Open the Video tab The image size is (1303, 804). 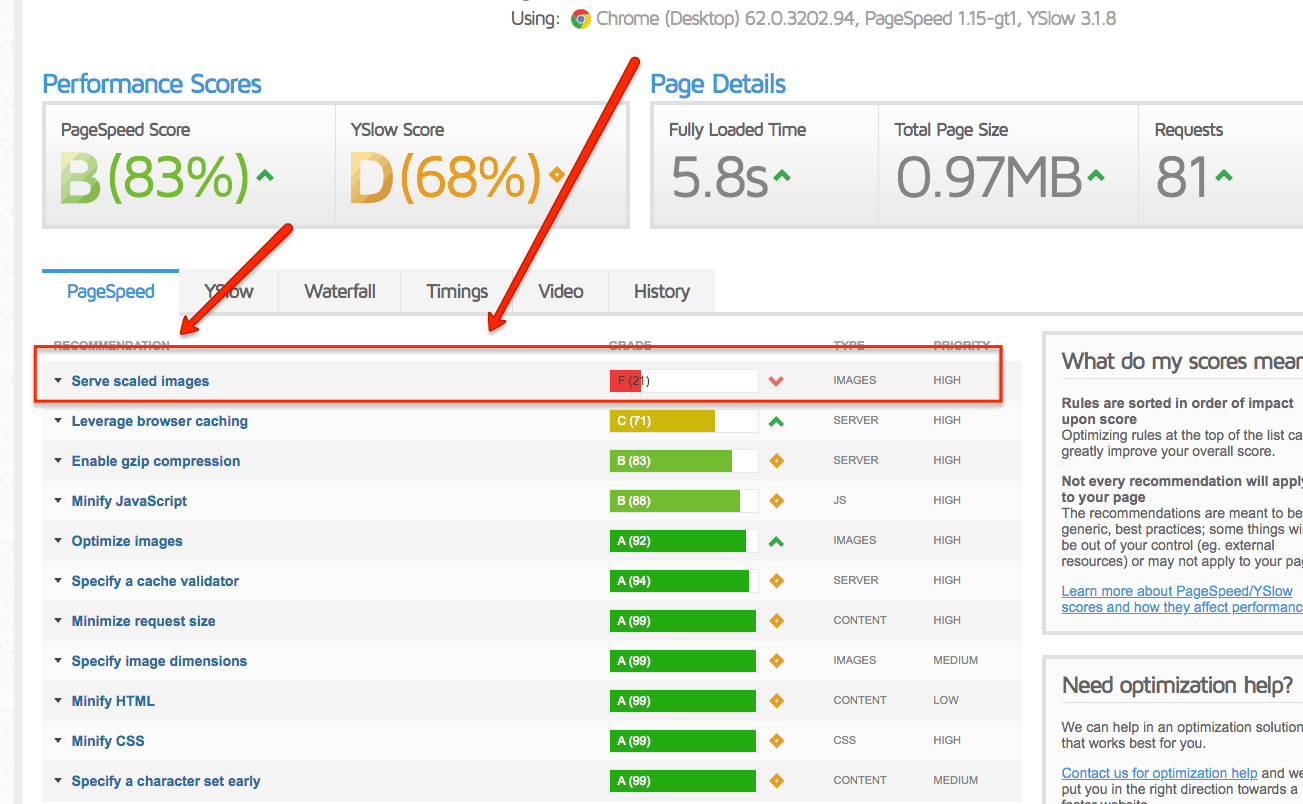tap(561, 292)
